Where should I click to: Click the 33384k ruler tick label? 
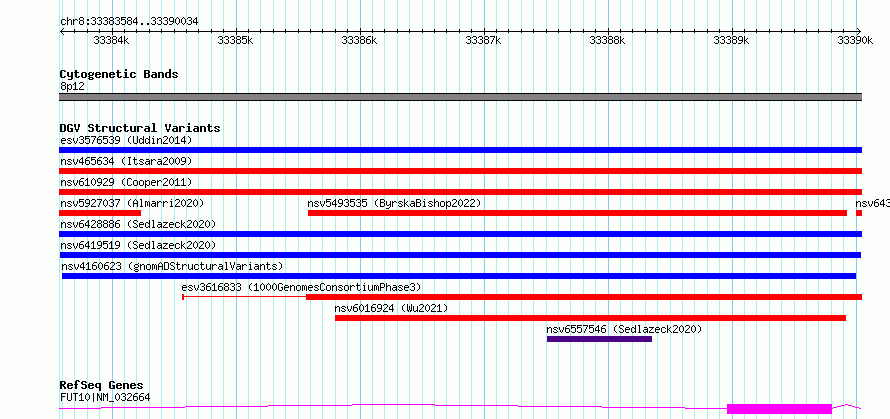pos(111,40)
